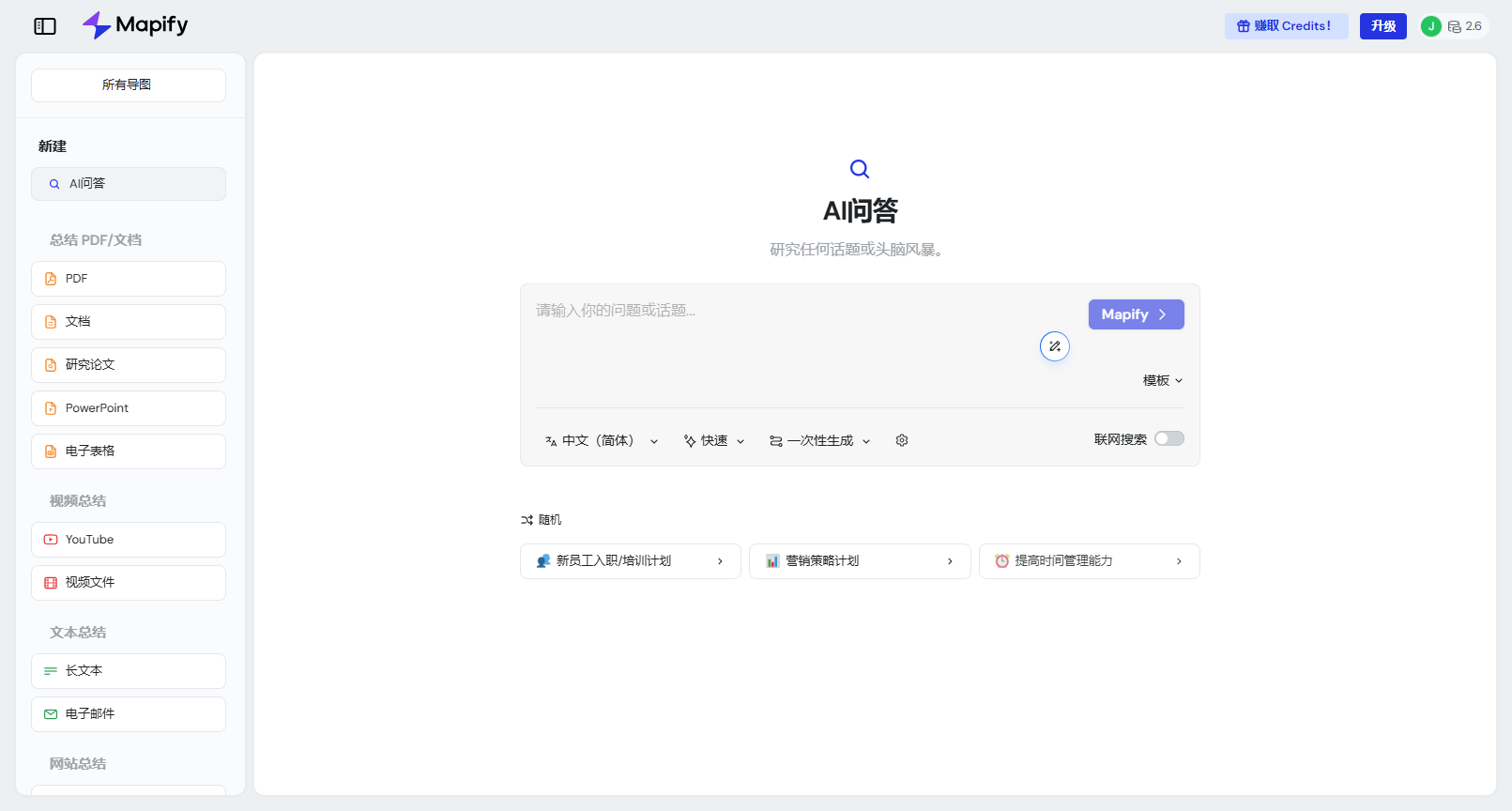The width and height of the screenshot is (1512, 811).
Task: Click the 新建 heading in sidebar
Action: pyautogui.click(x=53, y=146)
